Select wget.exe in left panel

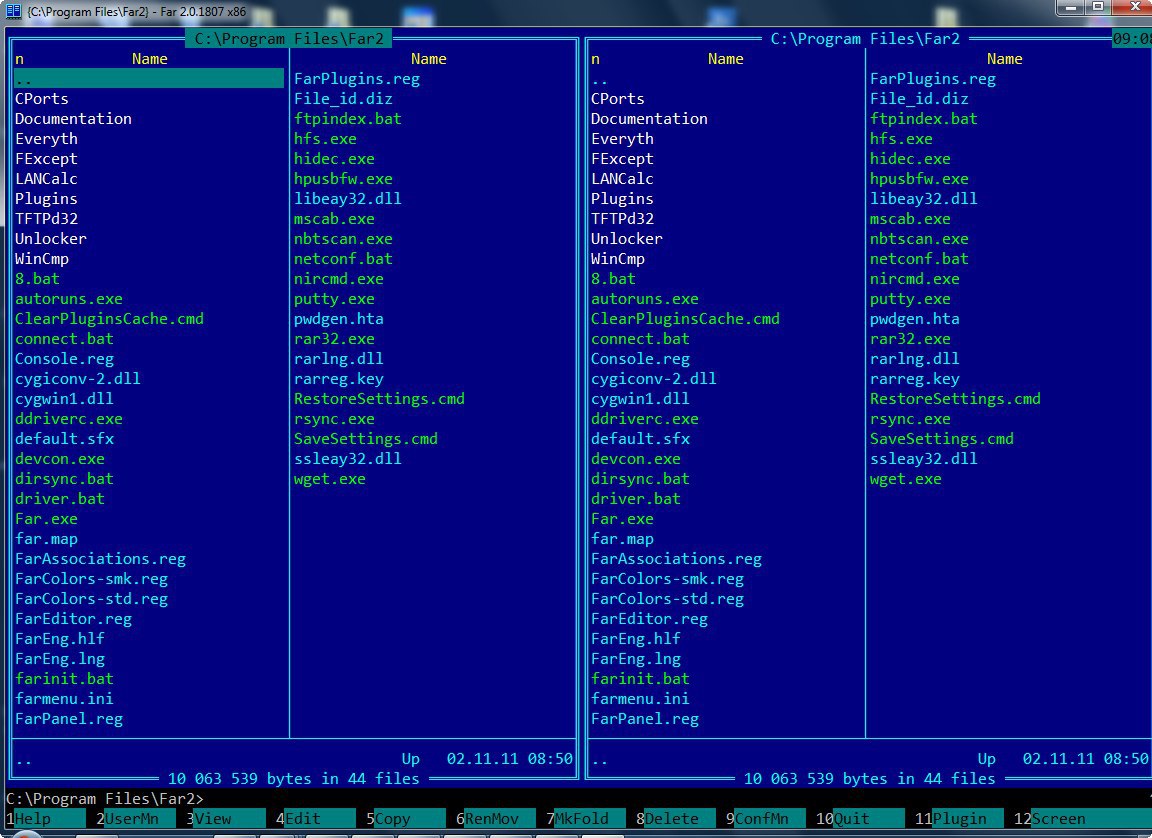click(x=330, y=479)
